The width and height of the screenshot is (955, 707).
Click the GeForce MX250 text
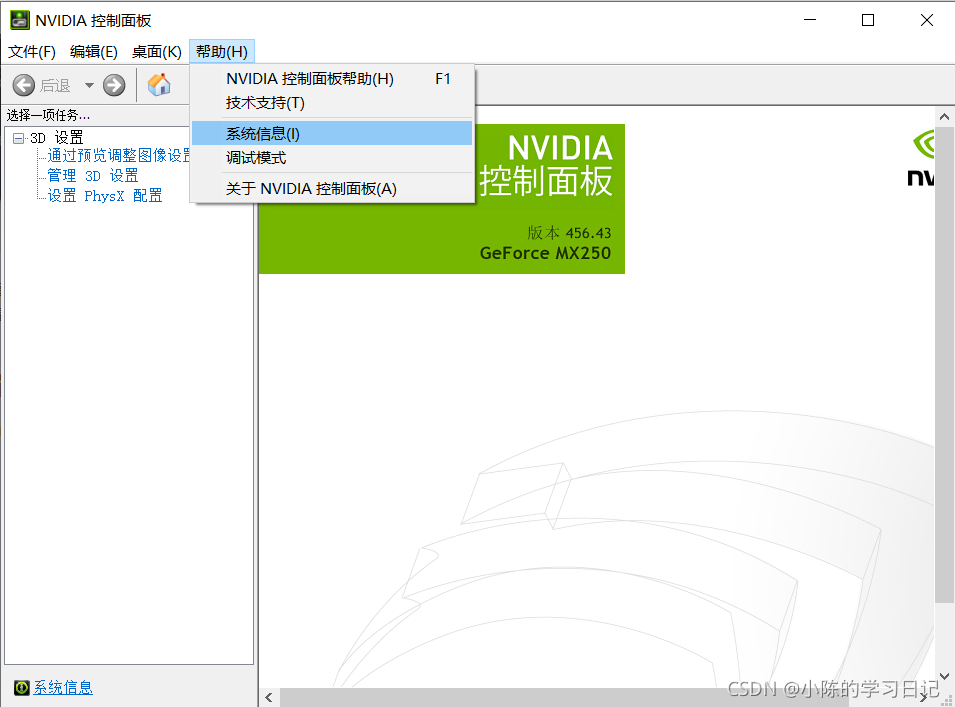click(545, 253)
